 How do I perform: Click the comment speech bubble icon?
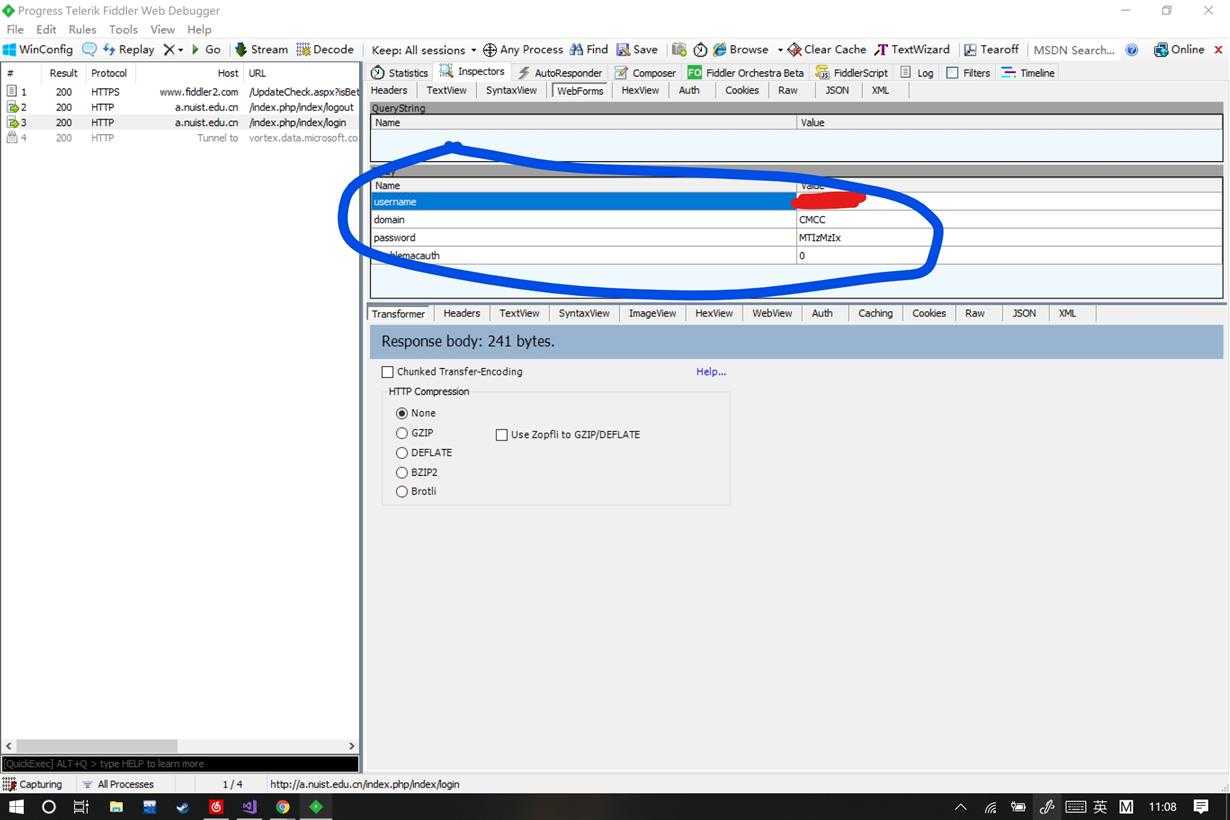point(89,49)
